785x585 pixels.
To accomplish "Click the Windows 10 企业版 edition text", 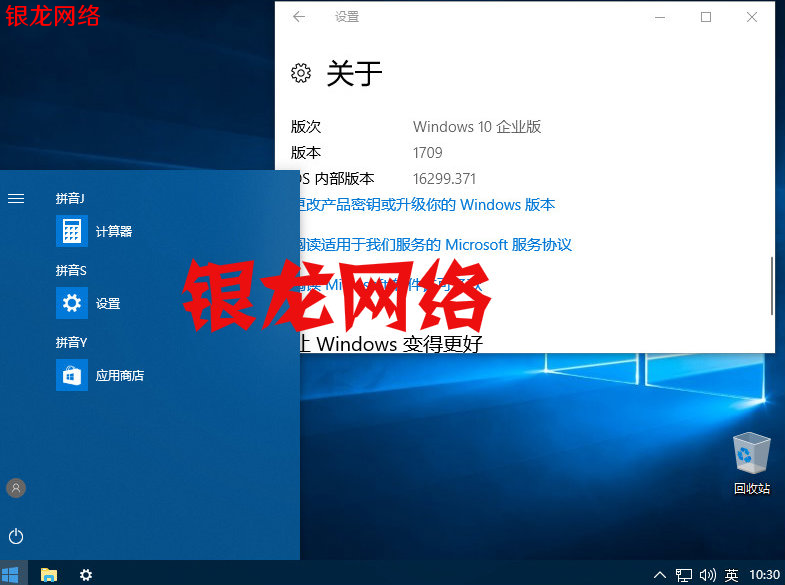I will click(477, 127).
